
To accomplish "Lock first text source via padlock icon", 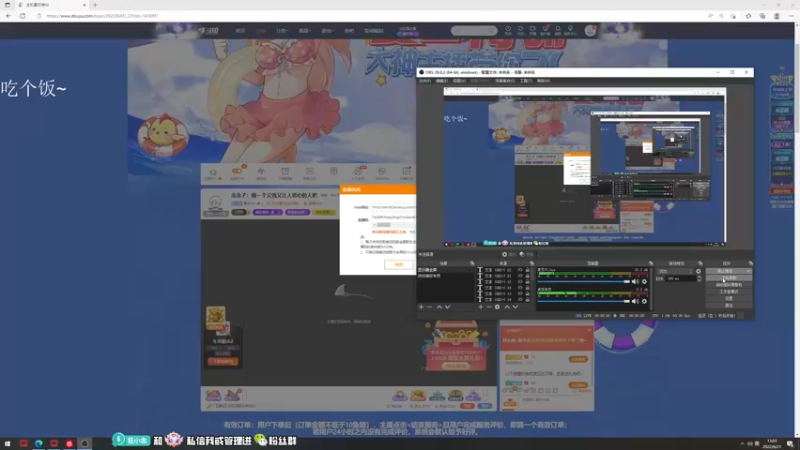I will coord(528,270).
